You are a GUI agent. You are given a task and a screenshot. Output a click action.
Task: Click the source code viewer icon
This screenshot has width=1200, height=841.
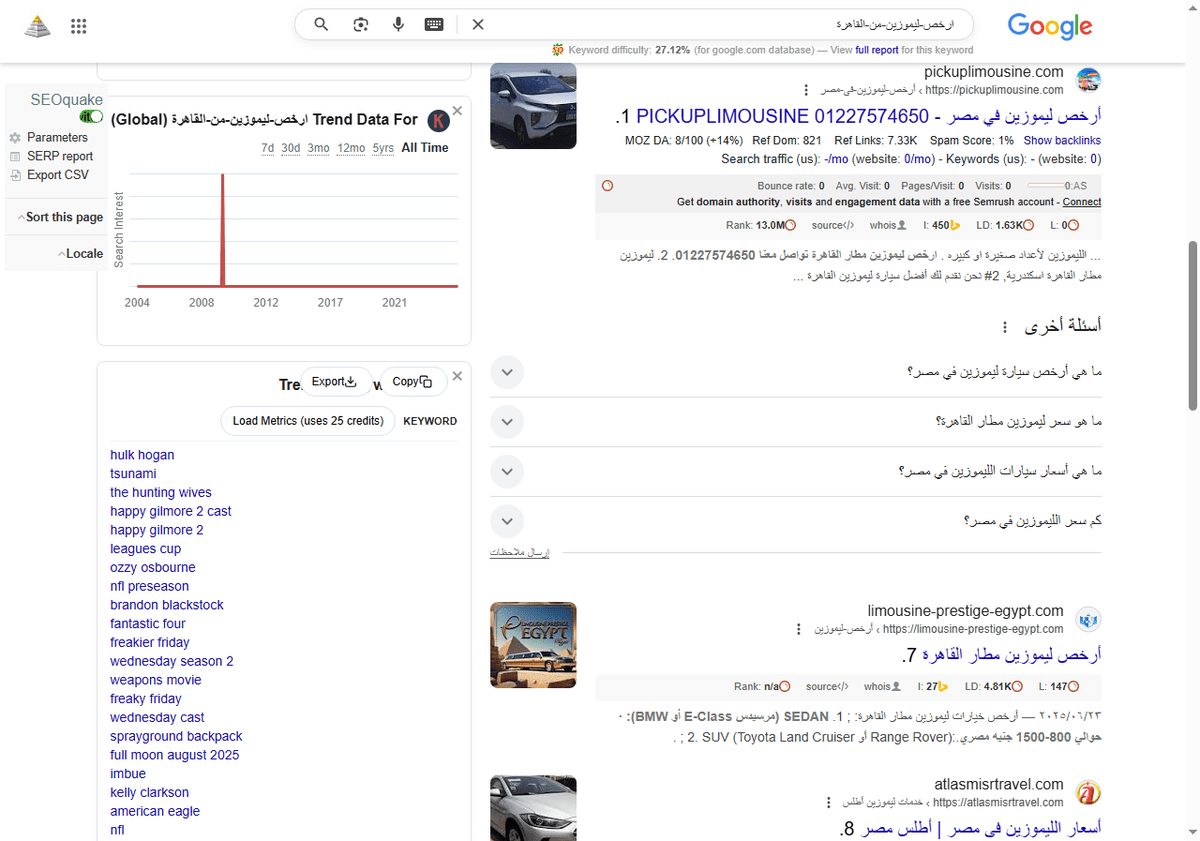click(831, 225)
